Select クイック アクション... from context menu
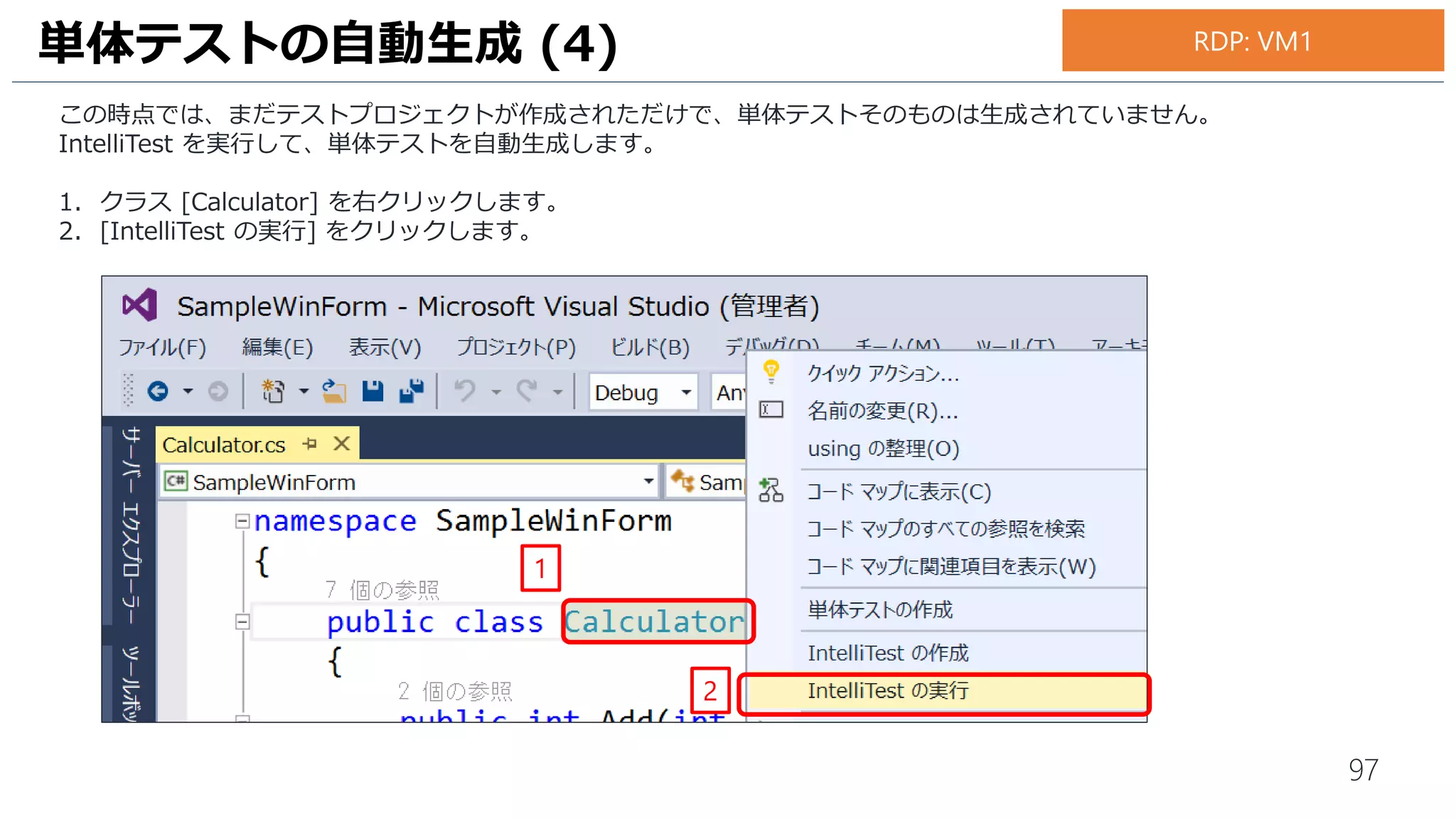 point(947,373)
